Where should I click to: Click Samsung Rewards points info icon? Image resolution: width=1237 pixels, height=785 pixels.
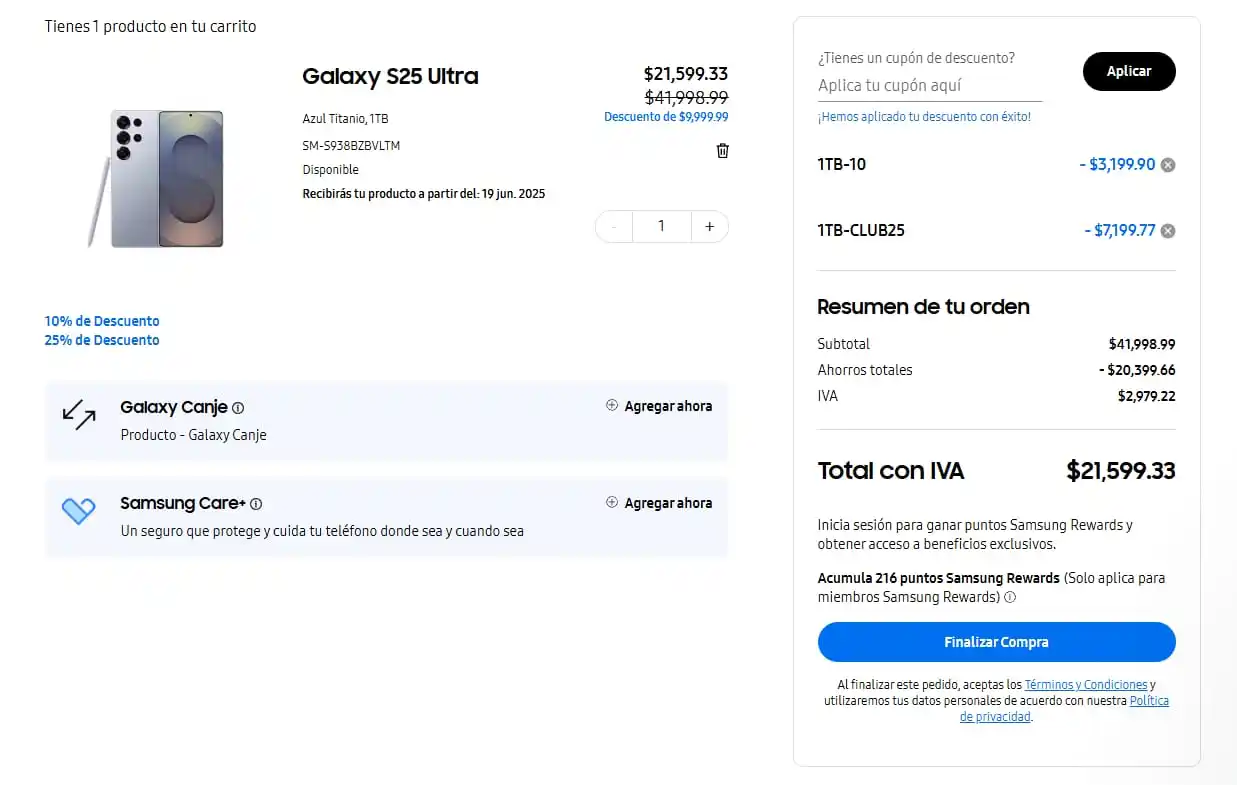pyautogui.click(x=1010, y=598)
